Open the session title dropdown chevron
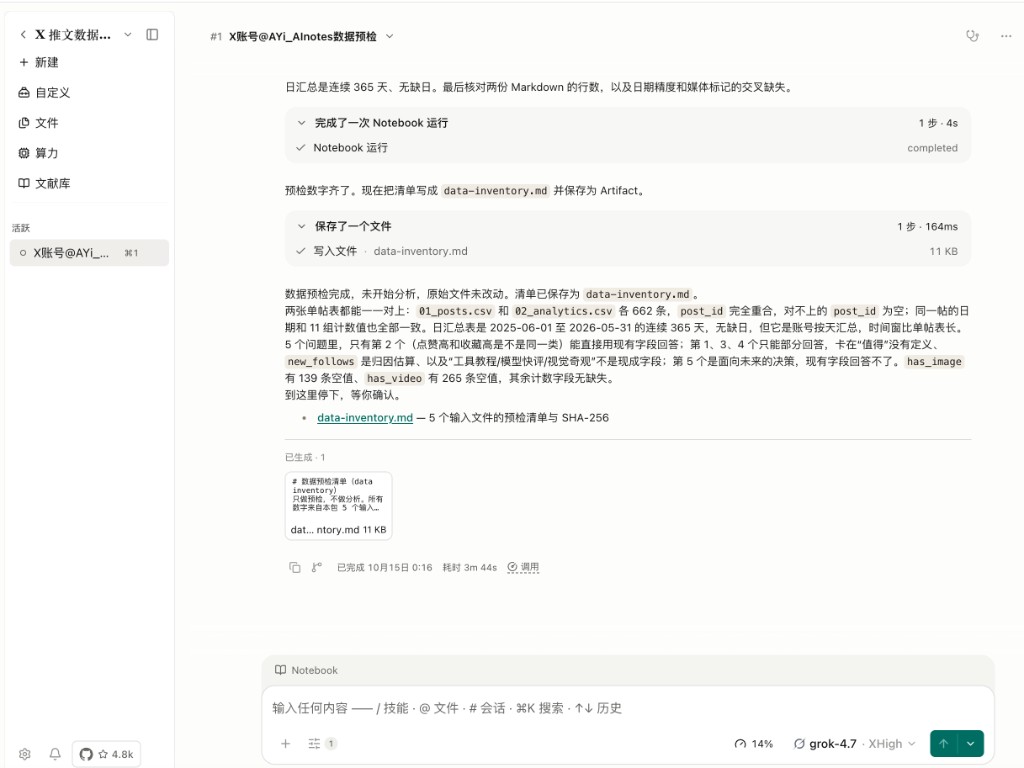The height and width of the screenshot is (768, 1024). pos(390,37)
